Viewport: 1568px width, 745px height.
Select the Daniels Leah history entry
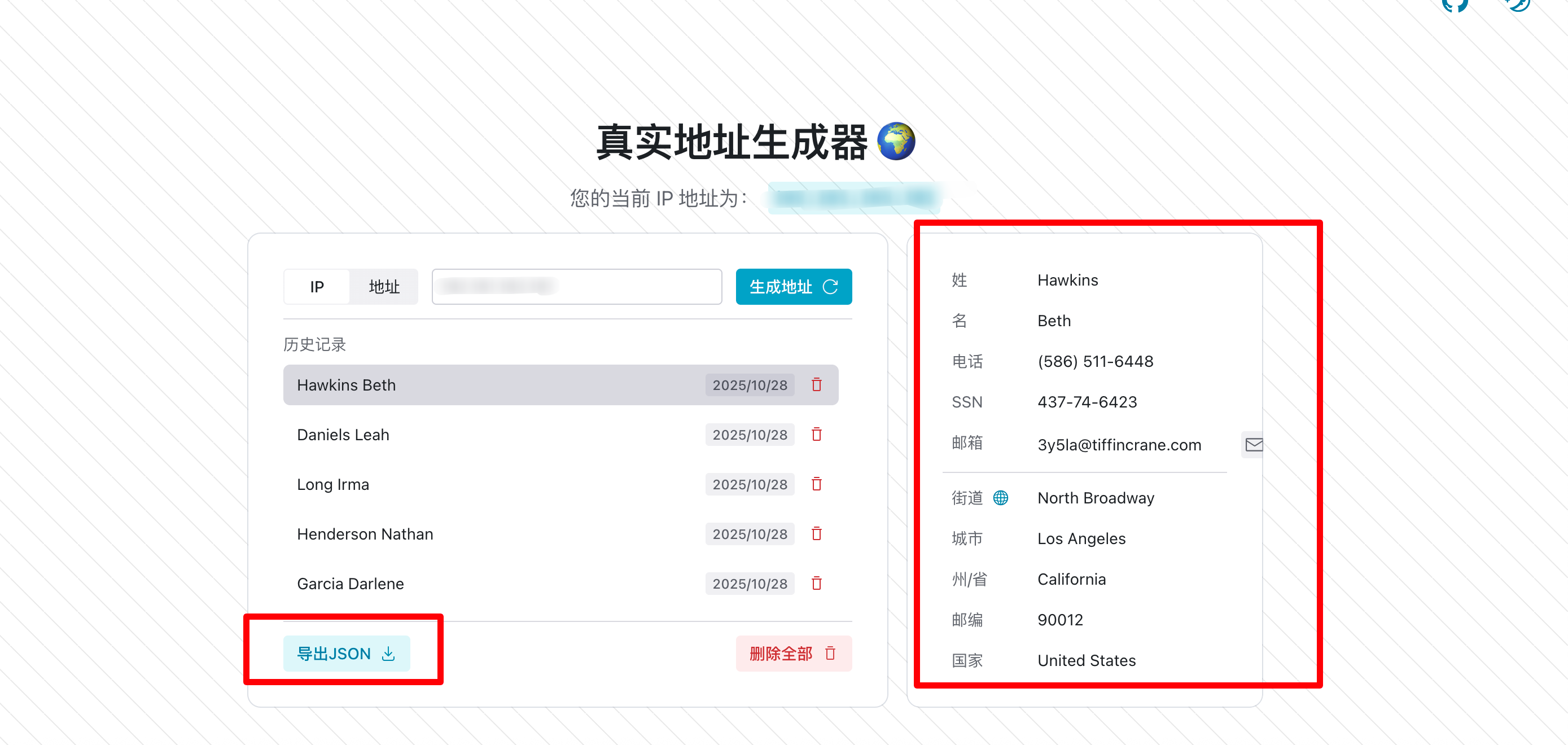click(343, 435)
